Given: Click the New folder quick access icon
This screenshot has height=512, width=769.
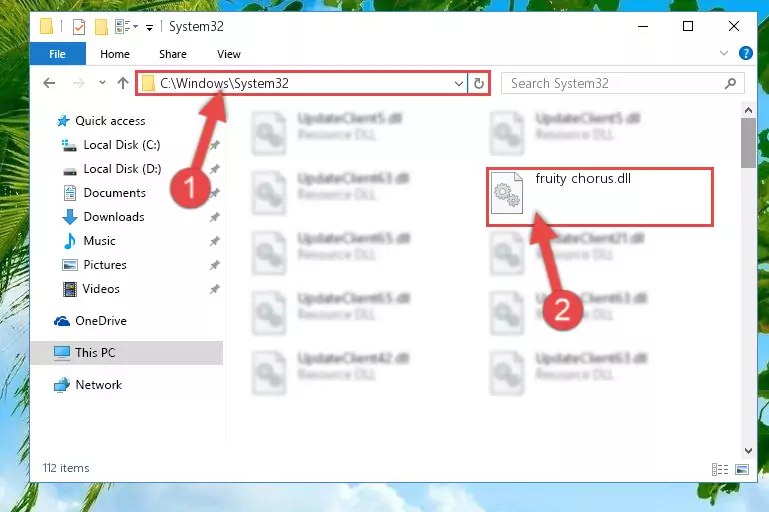Looking at the screenshot, I should pyautogui.click(x=101, y=26).
